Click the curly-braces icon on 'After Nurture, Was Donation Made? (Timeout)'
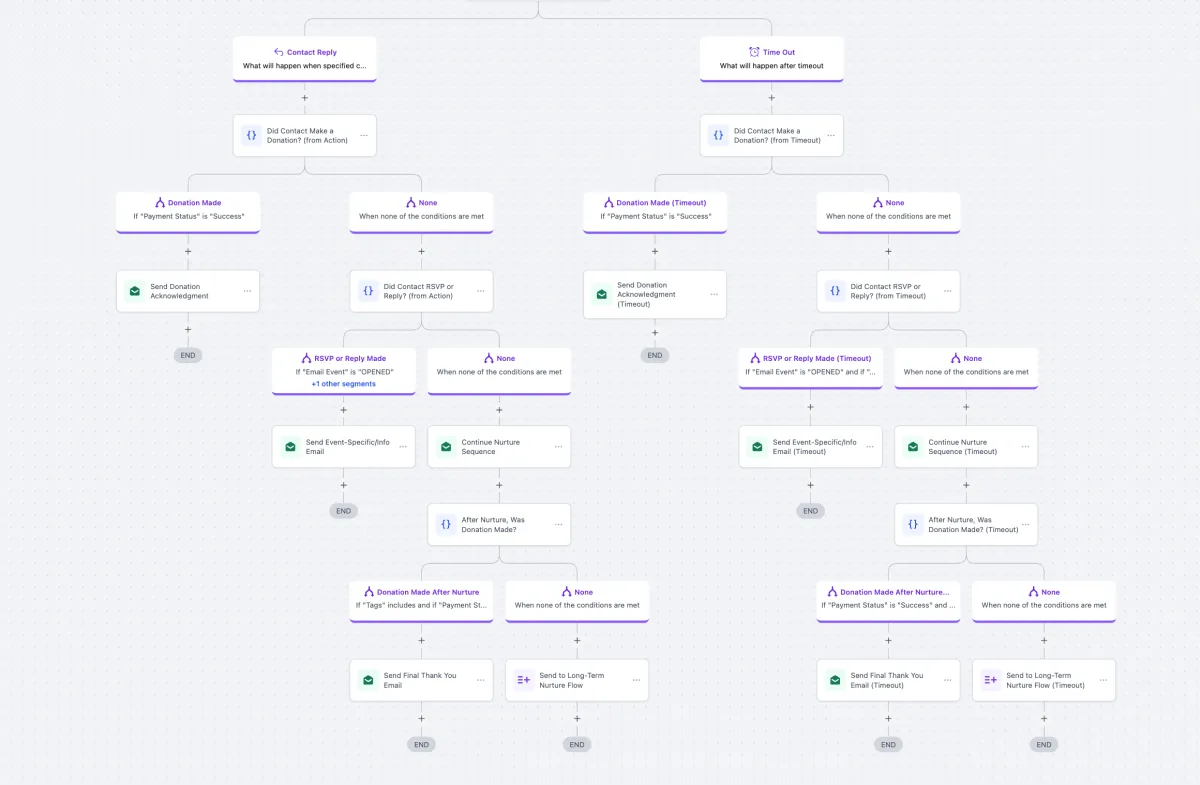Image resolution: width=1200 pixels, height=785 pixels. [x=912, y=524]
